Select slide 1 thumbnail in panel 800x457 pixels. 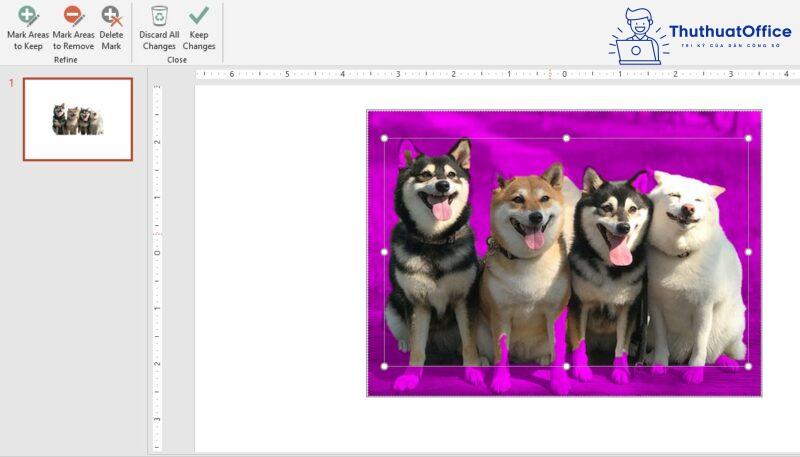(x=78, y=119)
